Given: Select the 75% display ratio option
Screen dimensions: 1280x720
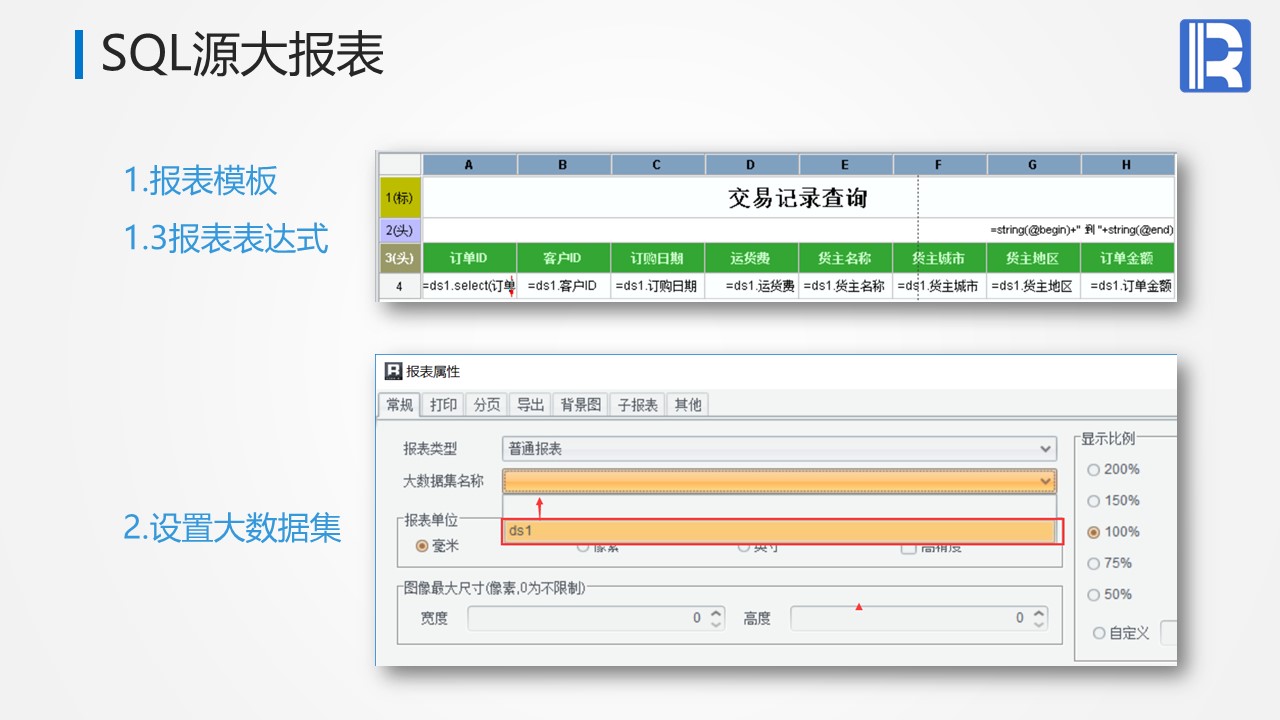Looking at the screenshot, I should (x=1093, y=564).
